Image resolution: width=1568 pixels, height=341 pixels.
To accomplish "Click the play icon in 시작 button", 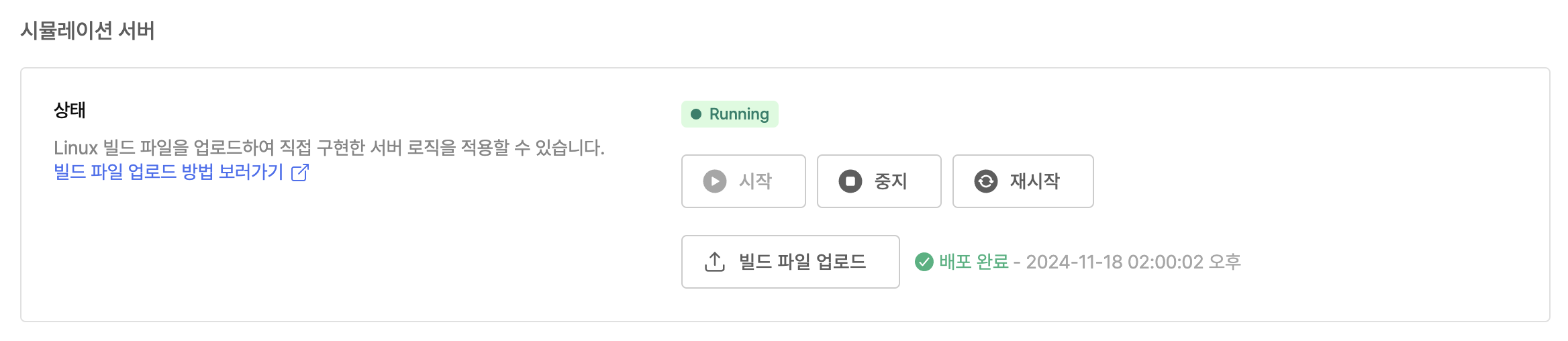I will (x=715, y=181).
